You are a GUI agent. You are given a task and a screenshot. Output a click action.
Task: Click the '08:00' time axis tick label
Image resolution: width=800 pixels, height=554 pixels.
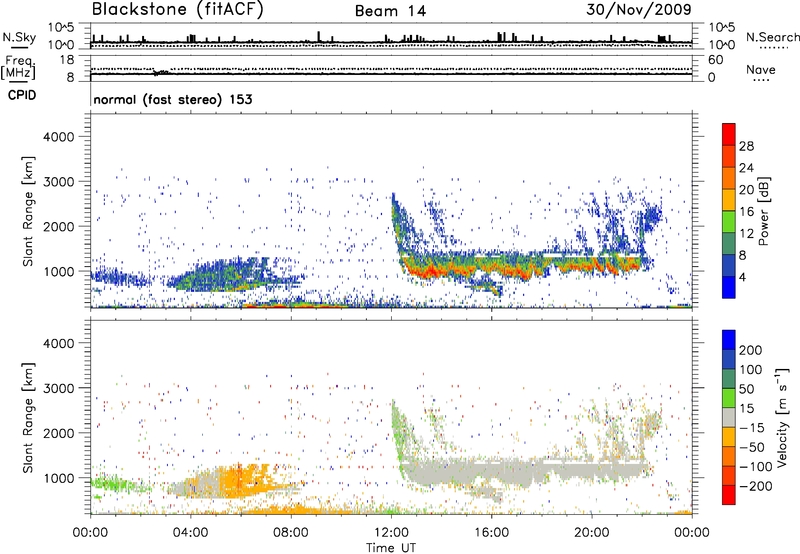tap(291, 533)
